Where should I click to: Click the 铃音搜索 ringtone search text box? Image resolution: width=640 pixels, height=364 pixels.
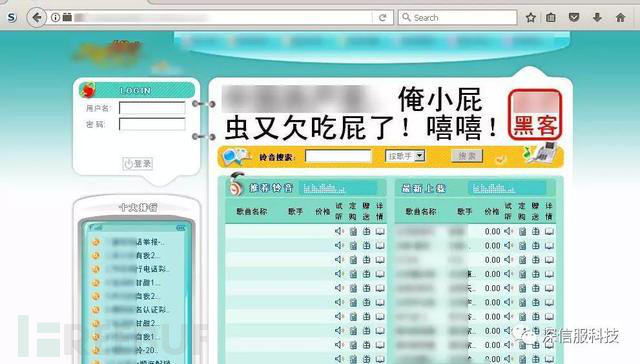[338, 156]
